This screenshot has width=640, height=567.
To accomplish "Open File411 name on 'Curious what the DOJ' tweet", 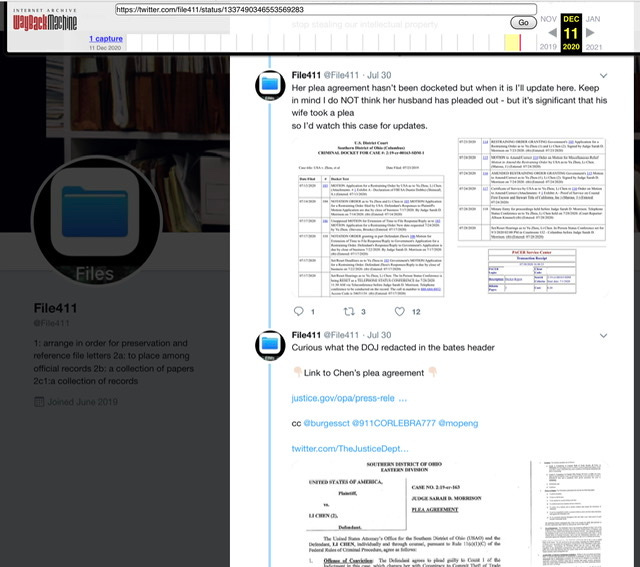I will 306,335.
